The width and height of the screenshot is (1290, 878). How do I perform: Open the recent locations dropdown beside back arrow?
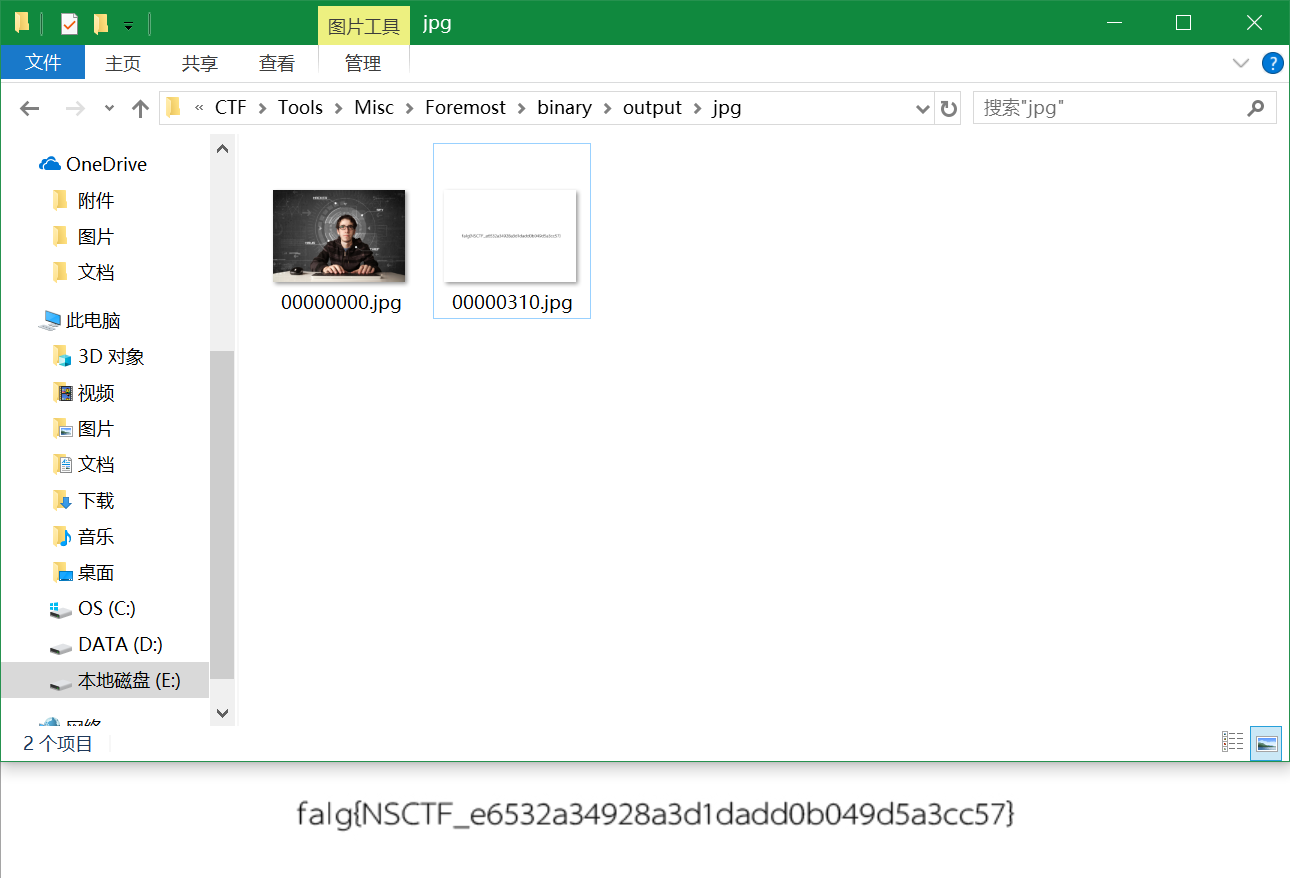click(109, 108)
